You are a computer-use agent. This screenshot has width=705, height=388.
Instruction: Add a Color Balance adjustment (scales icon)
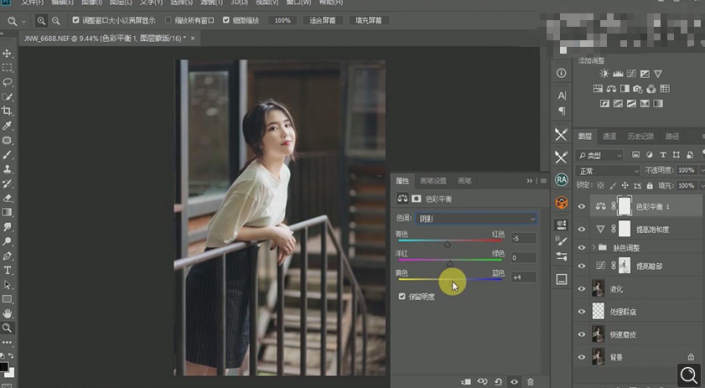[x=611, y=89]
